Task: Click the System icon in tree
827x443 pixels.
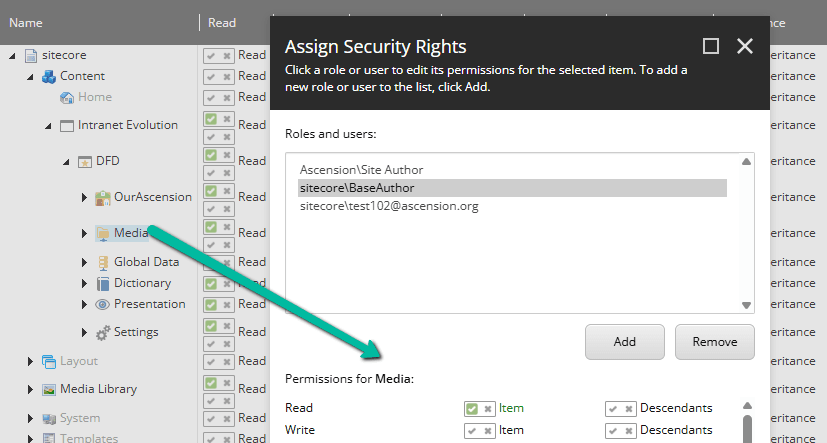Action: click(x=49, y=419)
